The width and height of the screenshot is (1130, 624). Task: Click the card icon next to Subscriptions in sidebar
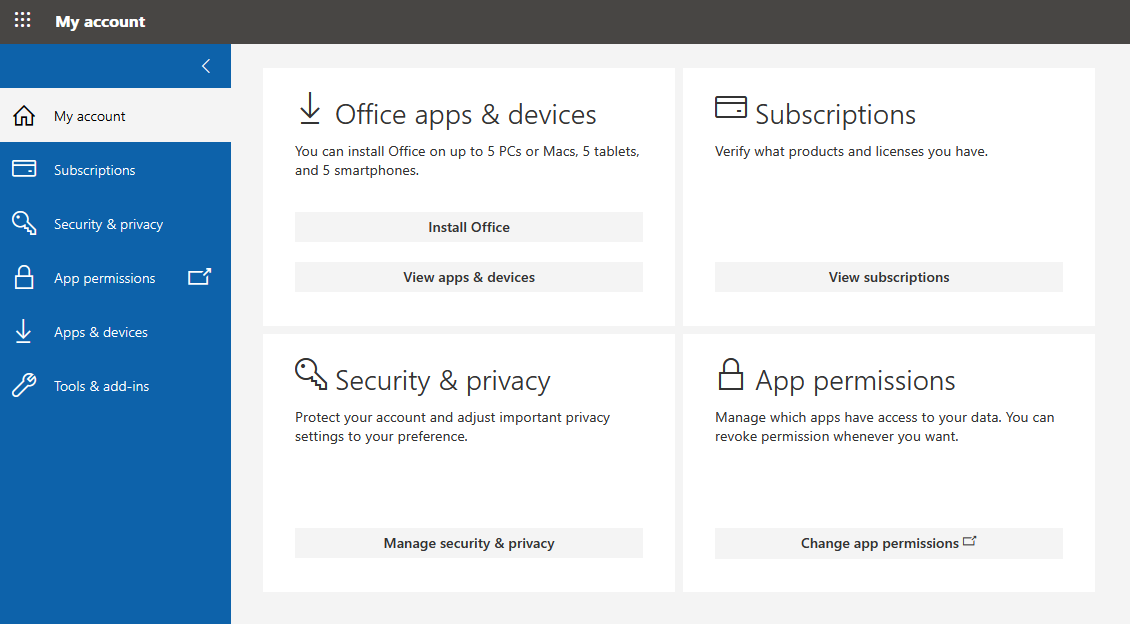tap(24, 169)
